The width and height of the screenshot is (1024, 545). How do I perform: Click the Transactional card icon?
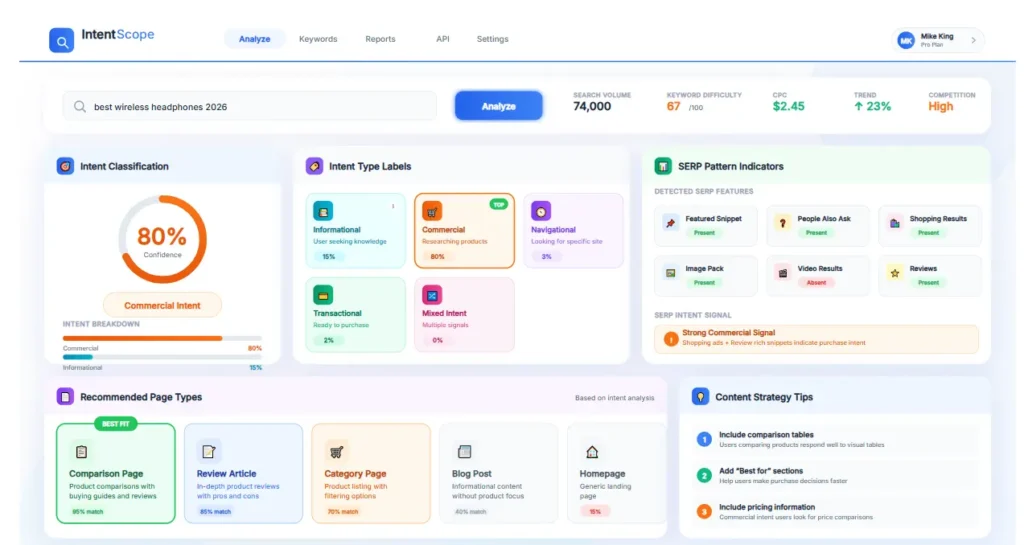(x=323, y=295)
